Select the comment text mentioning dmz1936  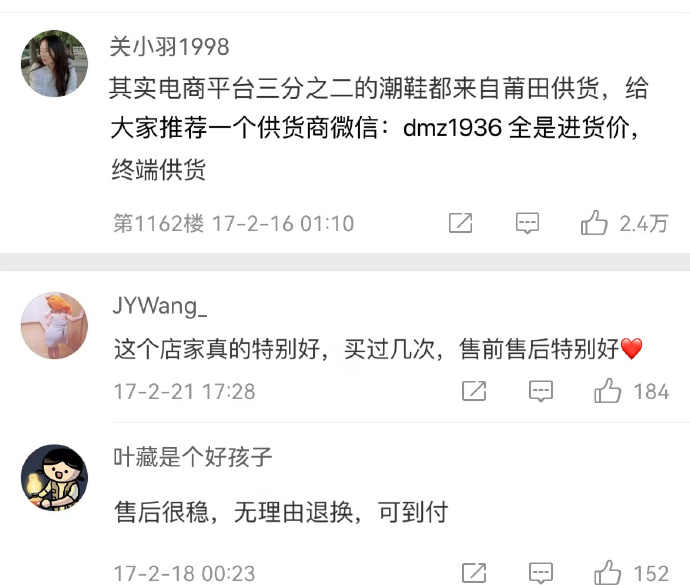tap(378, 129)
